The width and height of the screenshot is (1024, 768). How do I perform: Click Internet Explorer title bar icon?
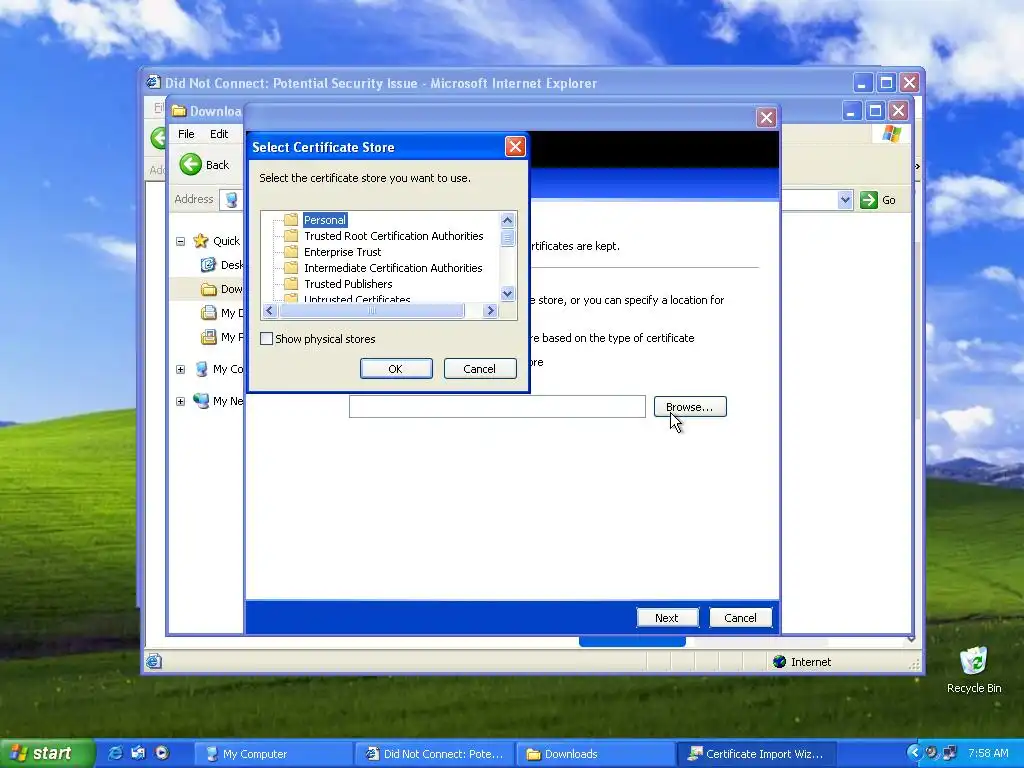click(153, 83)
